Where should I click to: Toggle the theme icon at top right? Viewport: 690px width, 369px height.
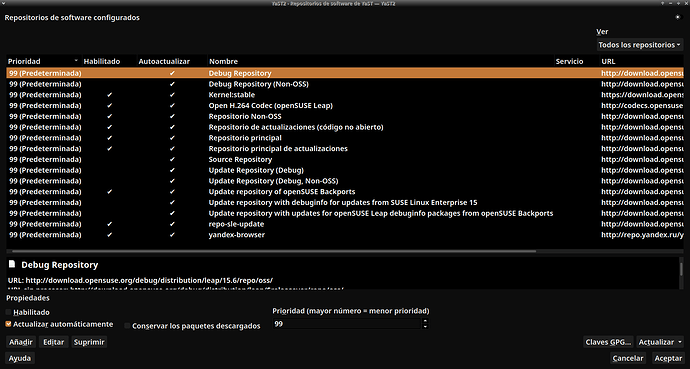pyautogui.click(x=678, y=17)
